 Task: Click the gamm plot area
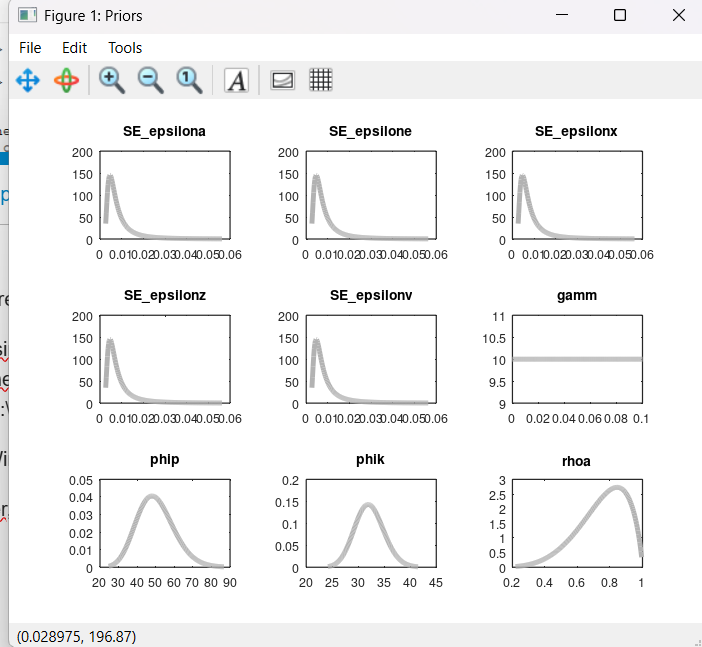point(576,360)
